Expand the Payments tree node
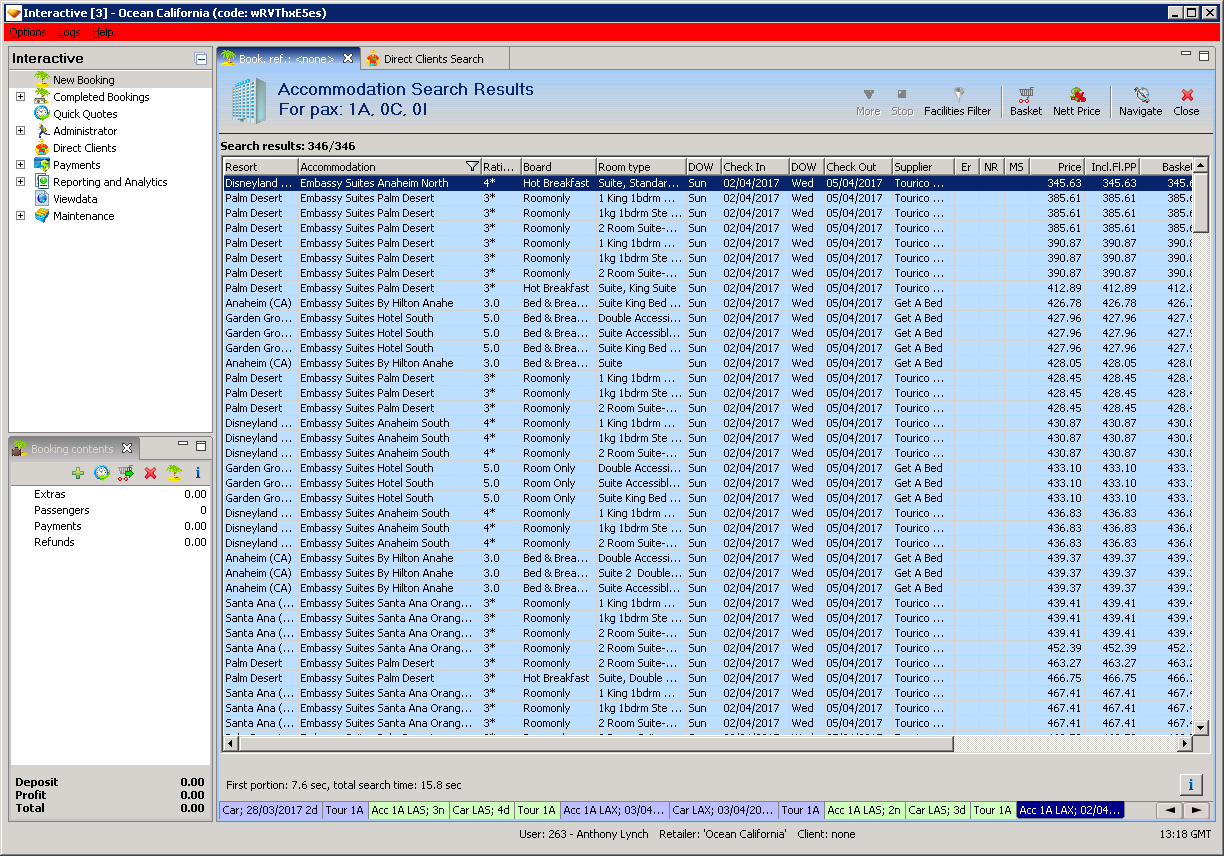 [x=21, y=165]
